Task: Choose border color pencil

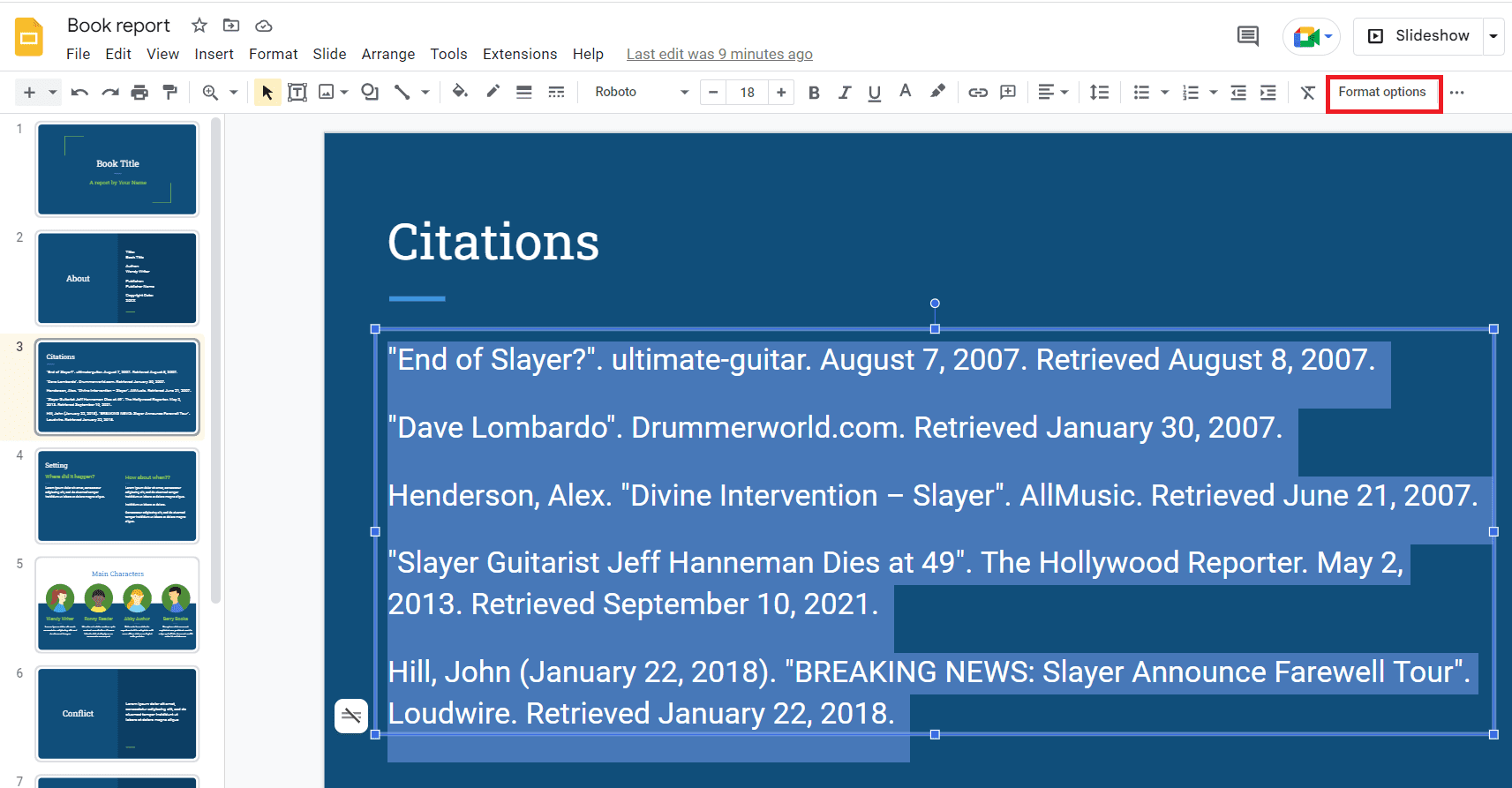Action: coord(493,91)
